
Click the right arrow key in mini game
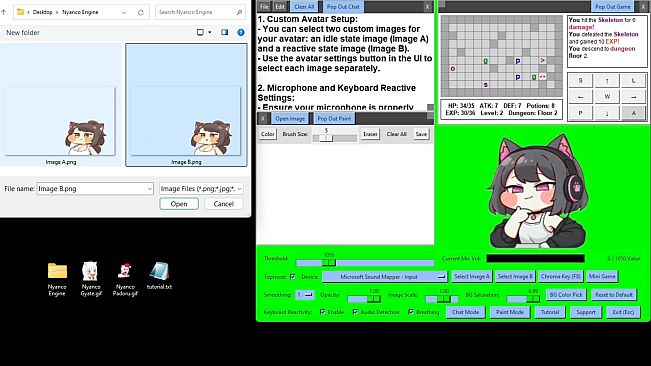(633, 97)
